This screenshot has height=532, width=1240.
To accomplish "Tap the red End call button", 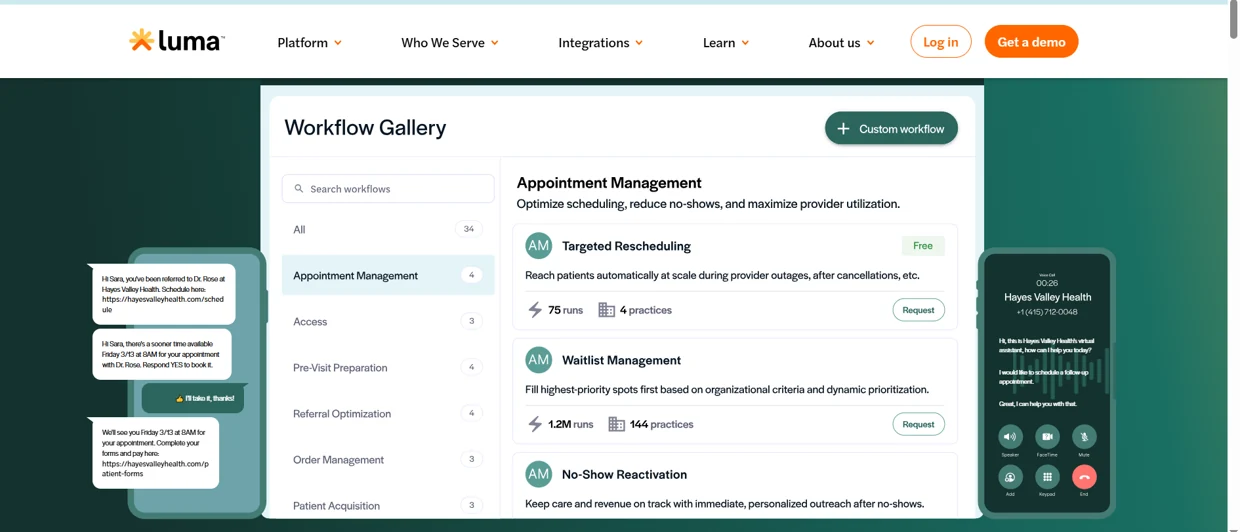I will click(x=1084, y=477).
